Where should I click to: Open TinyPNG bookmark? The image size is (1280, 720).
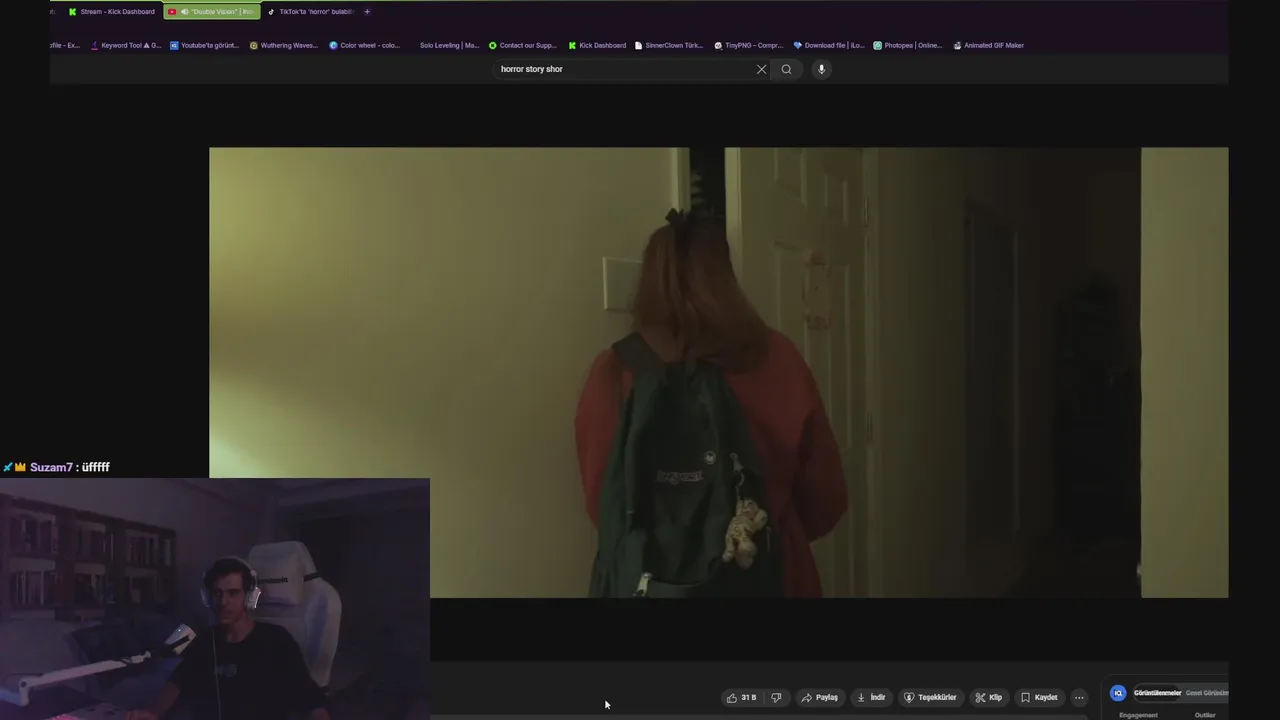tap(749, 45)
